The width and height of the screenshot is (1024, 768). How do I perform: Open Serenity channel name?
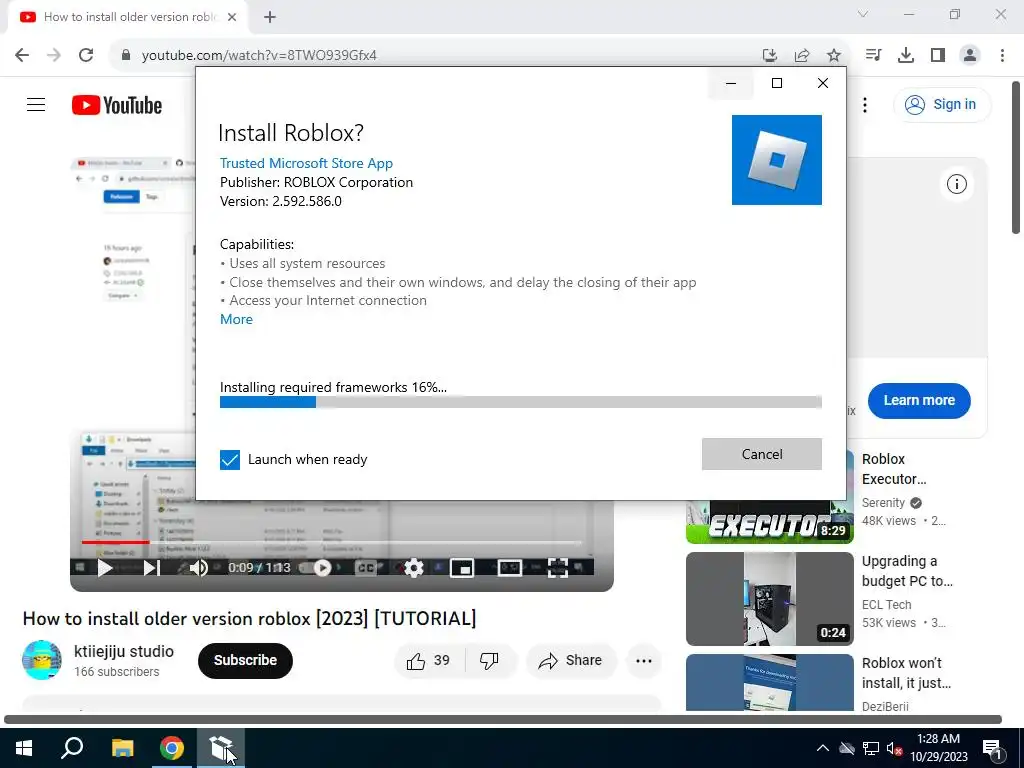pyautogui.click(x=883, y=503)
